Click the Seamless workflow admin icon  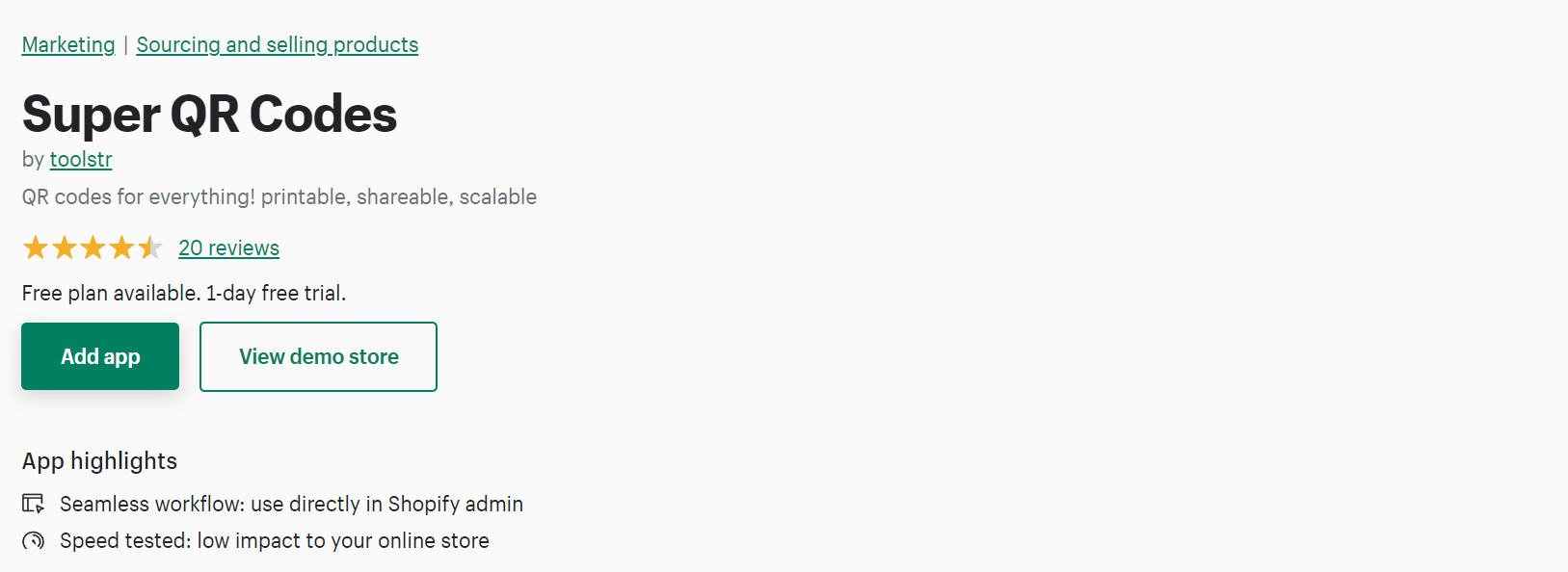(33, 504)
